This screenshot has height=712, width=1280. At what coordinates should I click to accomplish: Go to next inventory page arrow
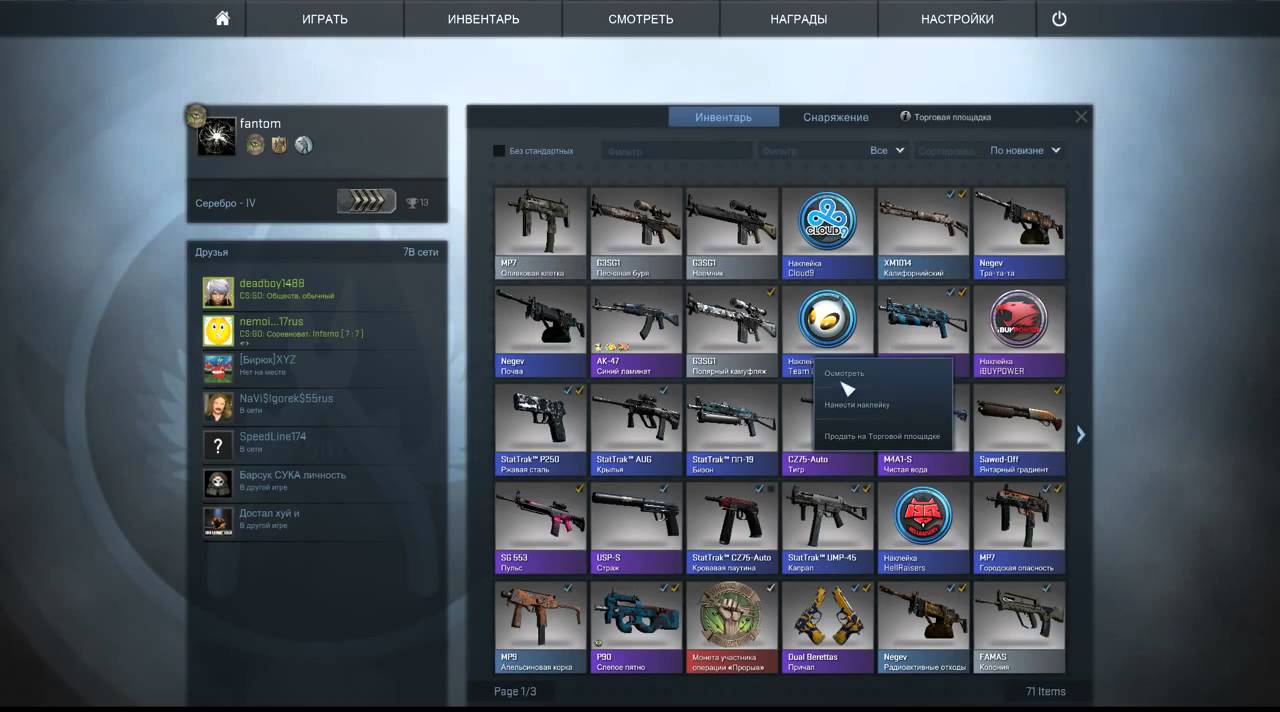pos(1080,434)
